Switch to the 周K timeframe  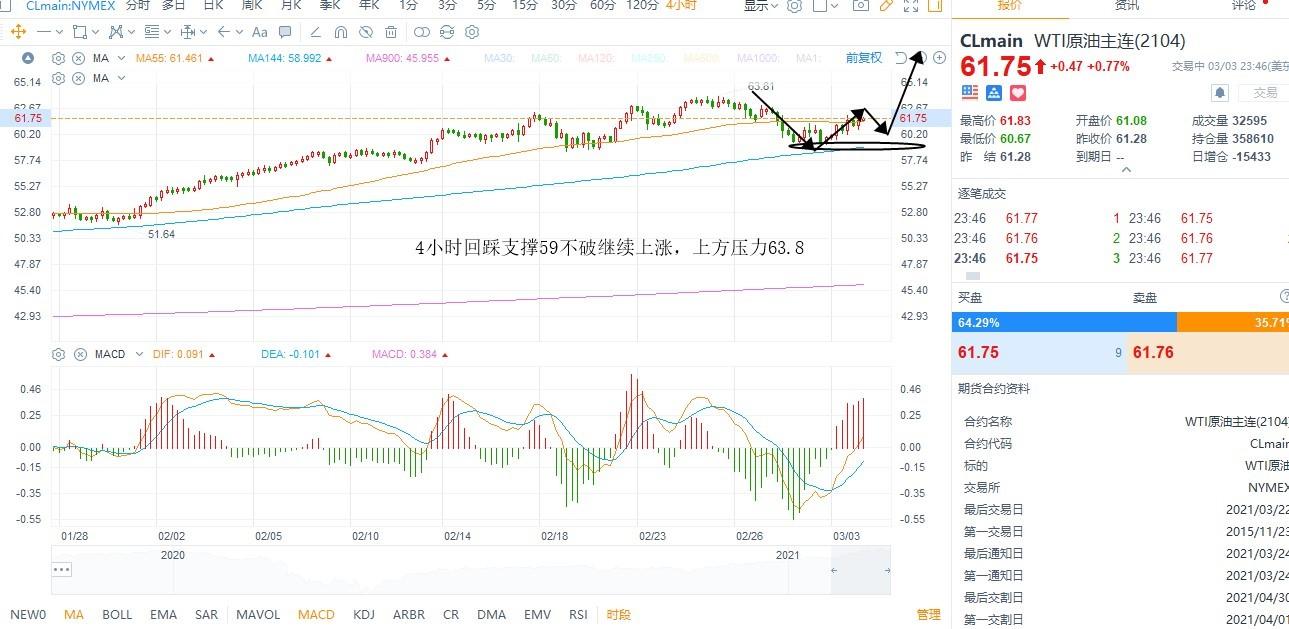(x=252, y=6)
